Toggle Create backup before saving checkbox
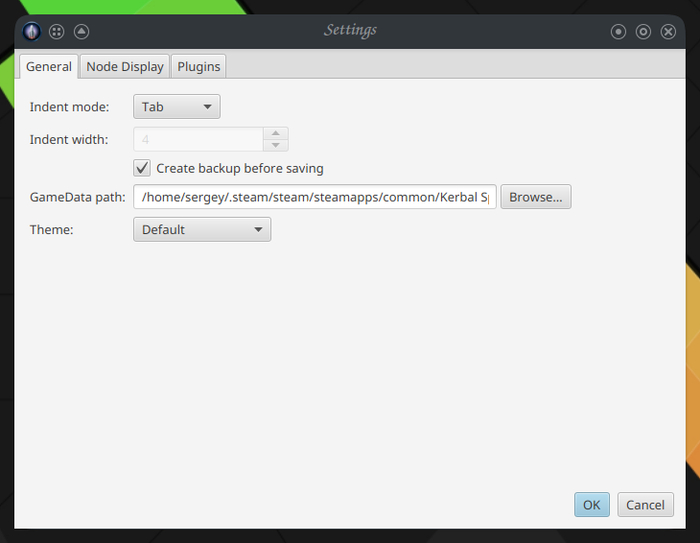 pyautogui.click(x=142, y=168)
